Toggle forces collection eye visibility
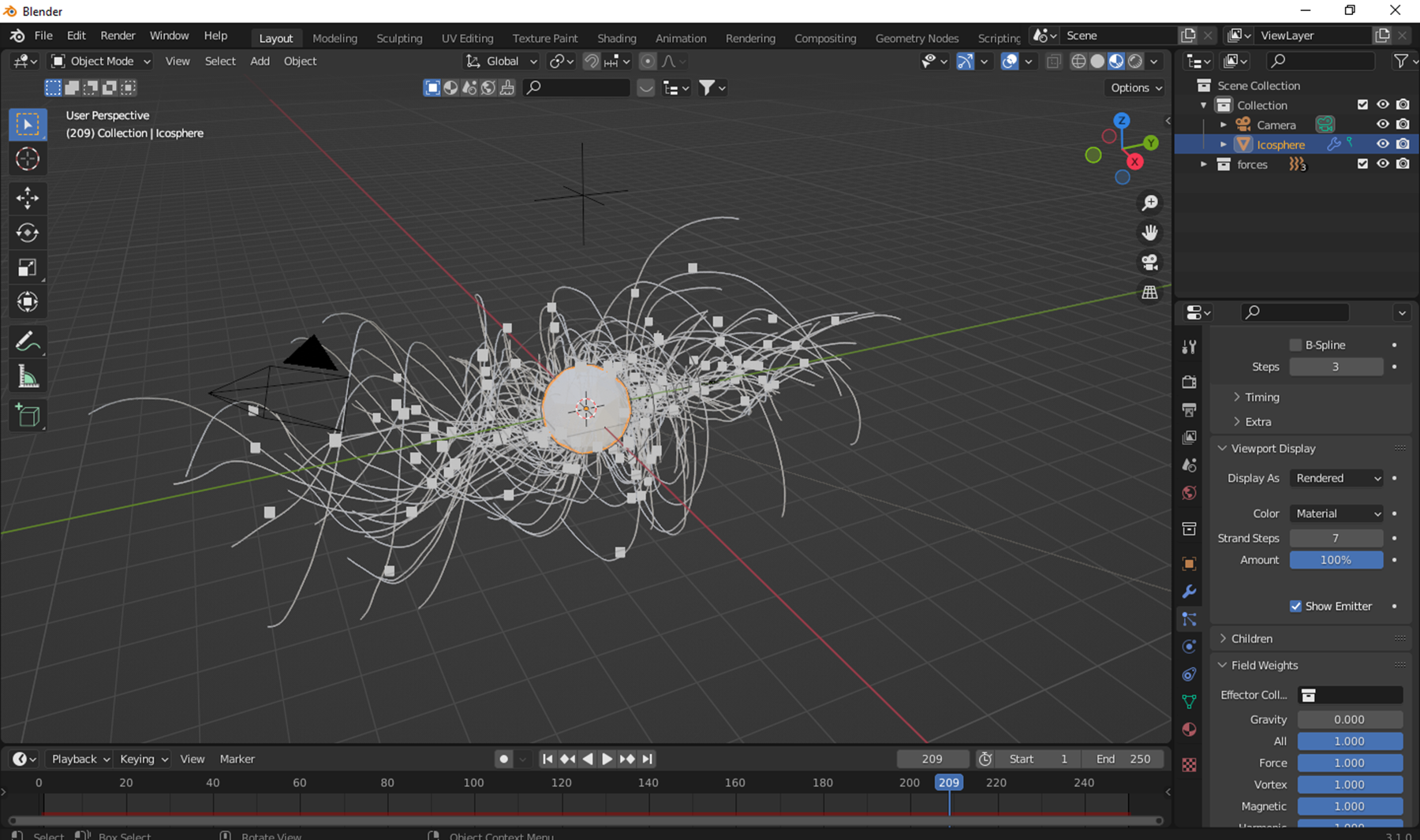This screenshot has width=1420, height=840. (x=1382, y=164)
